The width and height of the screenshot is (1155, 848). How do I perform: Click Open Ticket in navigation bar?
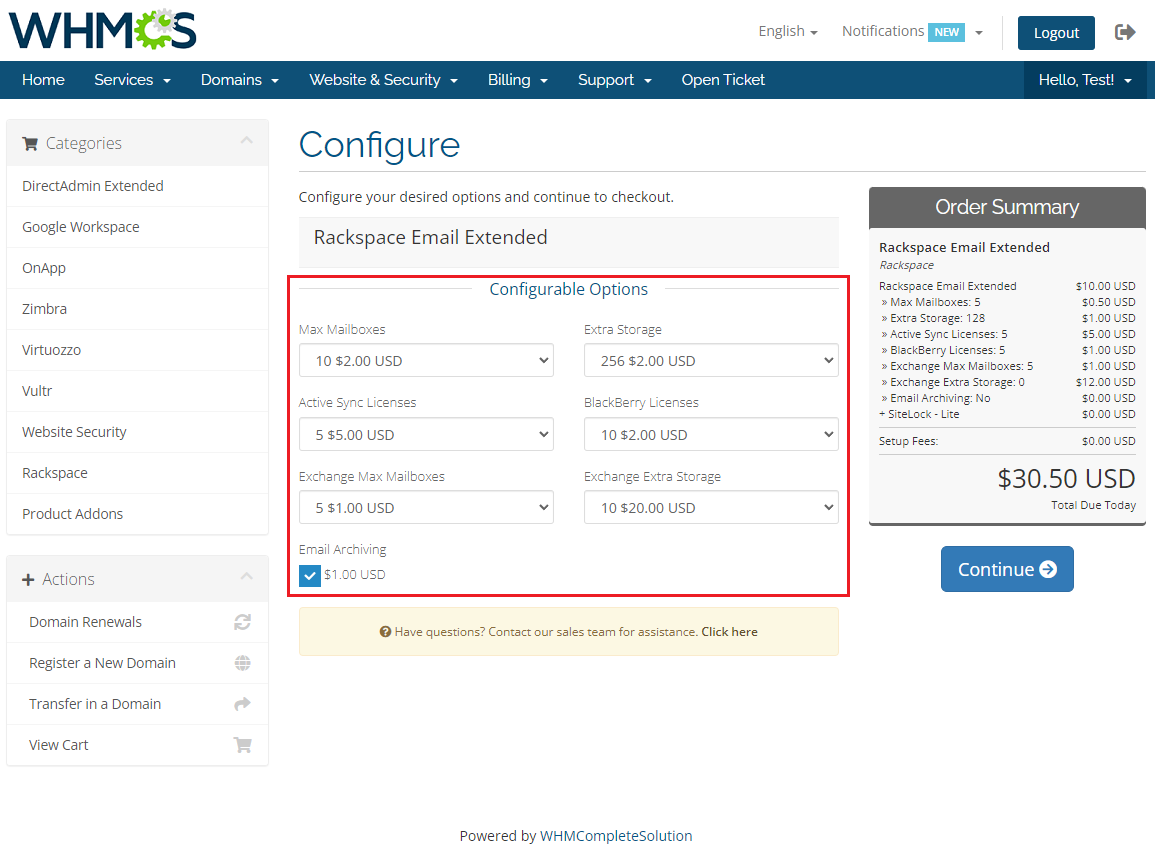tap(723, 80)
